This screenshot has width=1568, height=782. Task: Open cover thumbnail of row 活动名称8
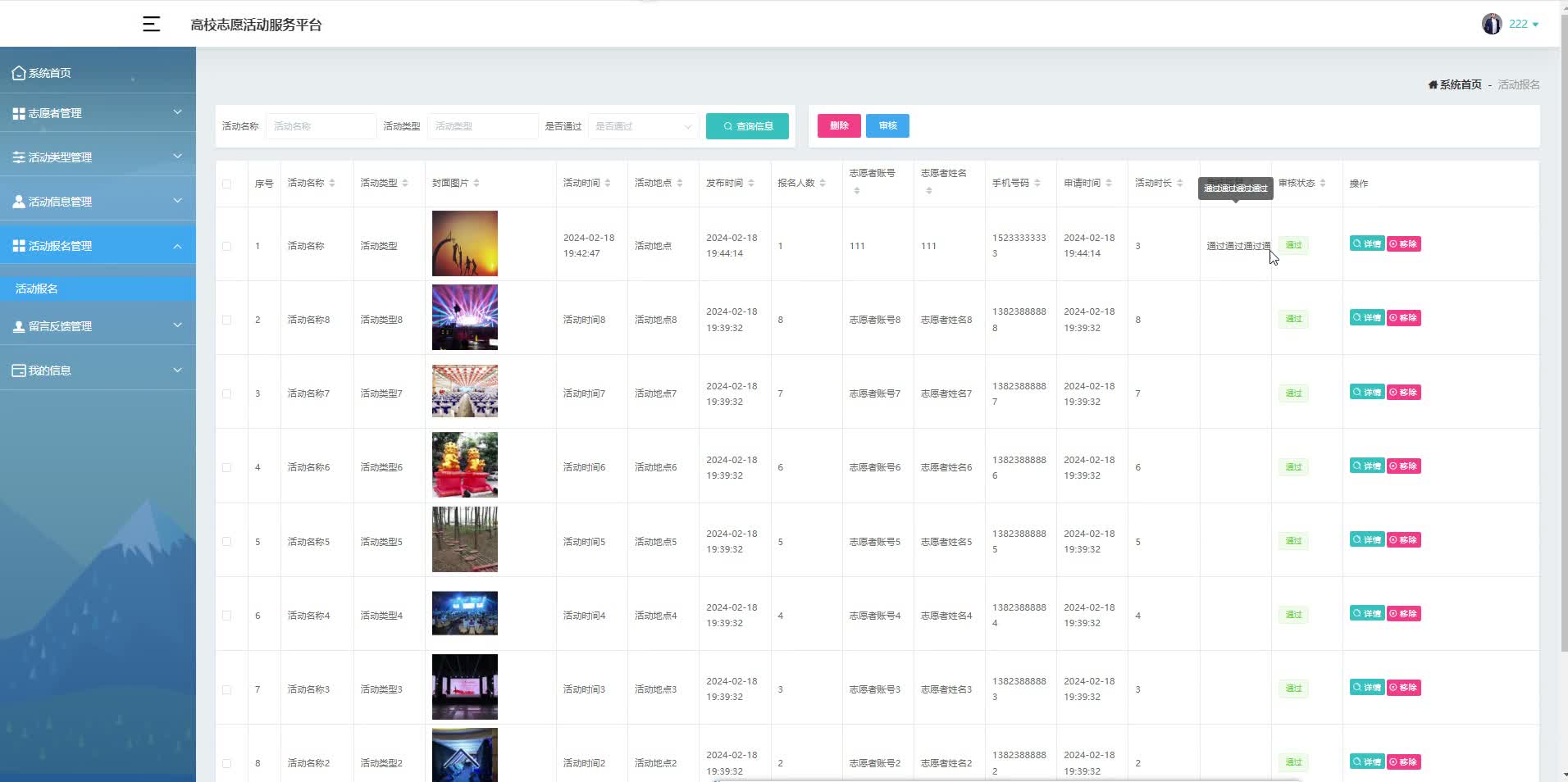465,317
